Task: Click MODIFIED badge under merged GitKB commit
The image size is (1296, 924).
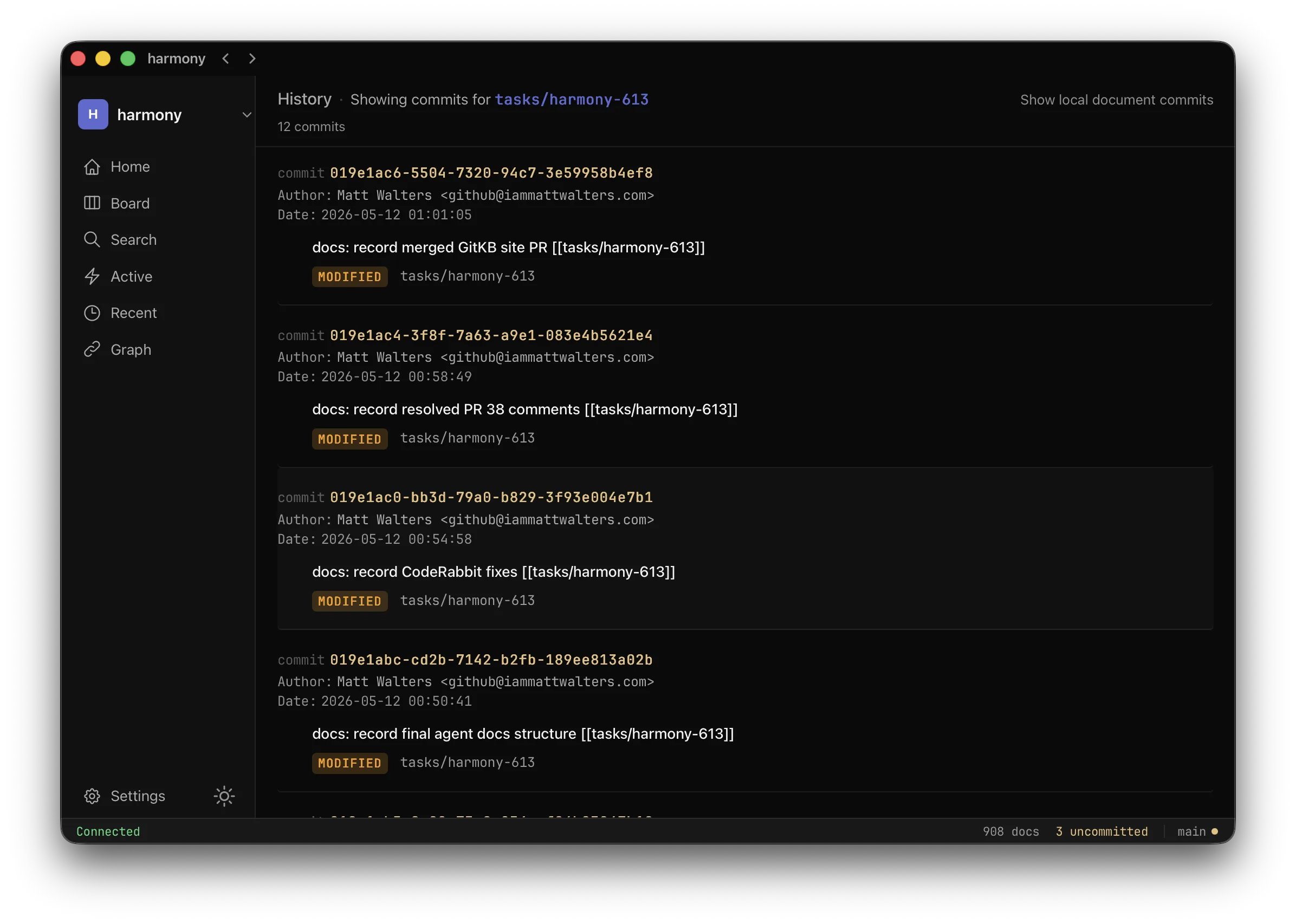Action: coord(349,277)
